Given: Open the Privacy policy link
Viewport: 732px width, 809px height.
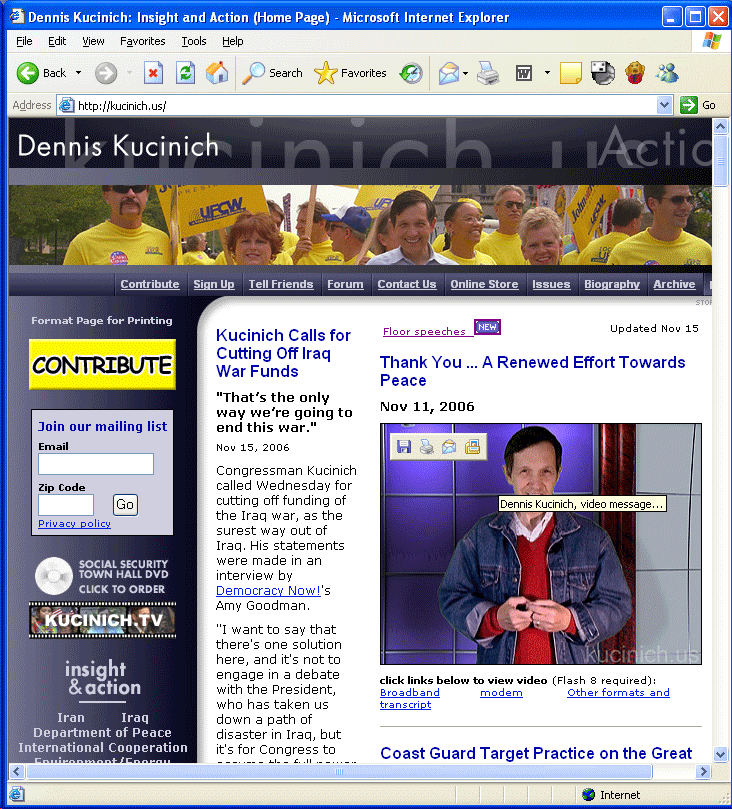Looking at the screenshot, I should [x=74, y=524].
